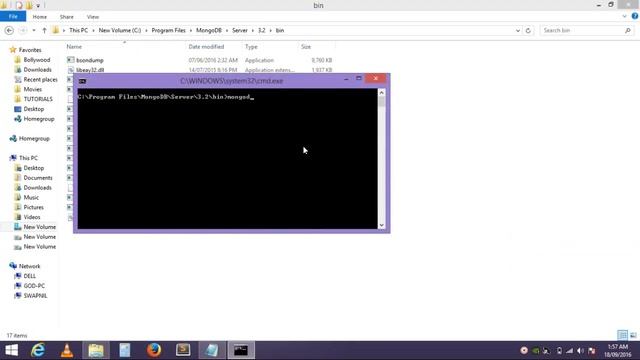Open Sublime Text taskbar icon
Screen dimensions: 640x360
coord(183,350)
